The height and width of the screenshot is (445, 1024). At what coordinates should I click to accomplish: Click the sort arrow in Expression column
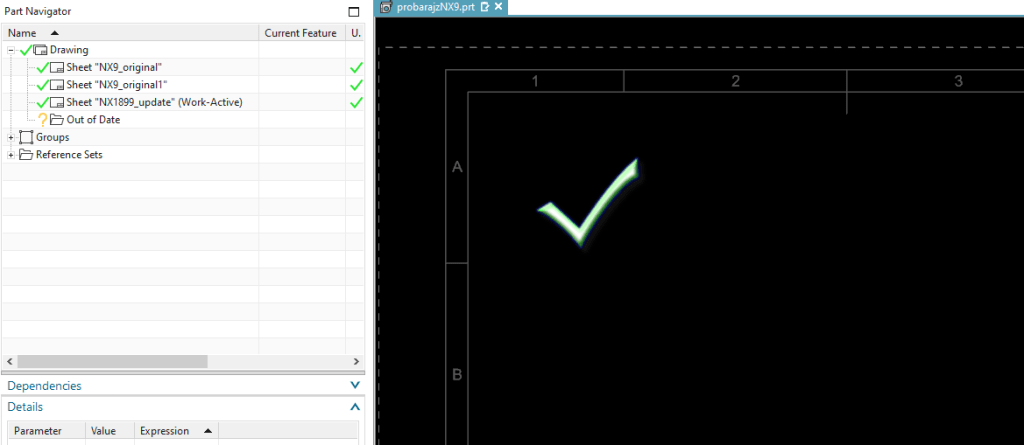pyautogui.click(x=208, y=431)
